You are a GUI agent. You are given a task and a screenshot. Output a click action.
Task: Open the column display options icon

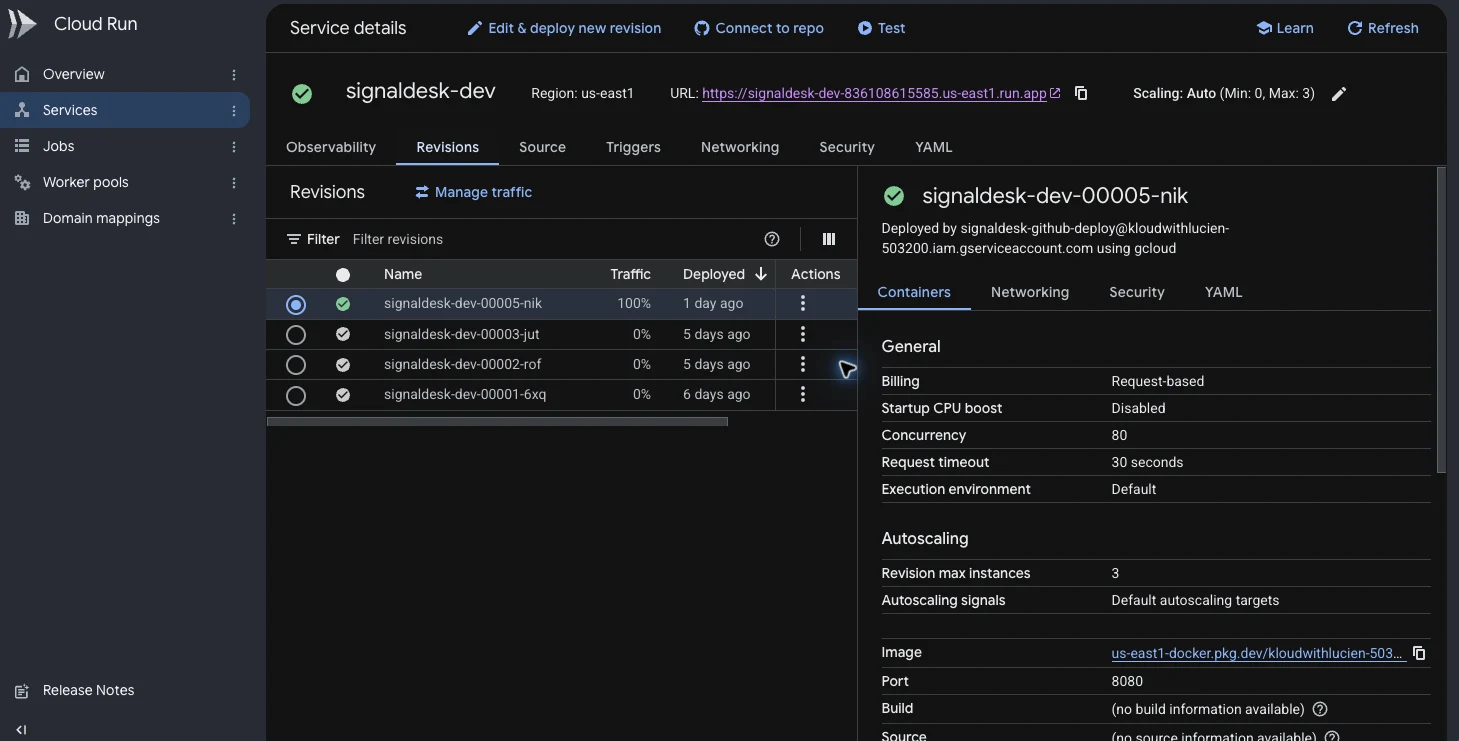(828, 239)
